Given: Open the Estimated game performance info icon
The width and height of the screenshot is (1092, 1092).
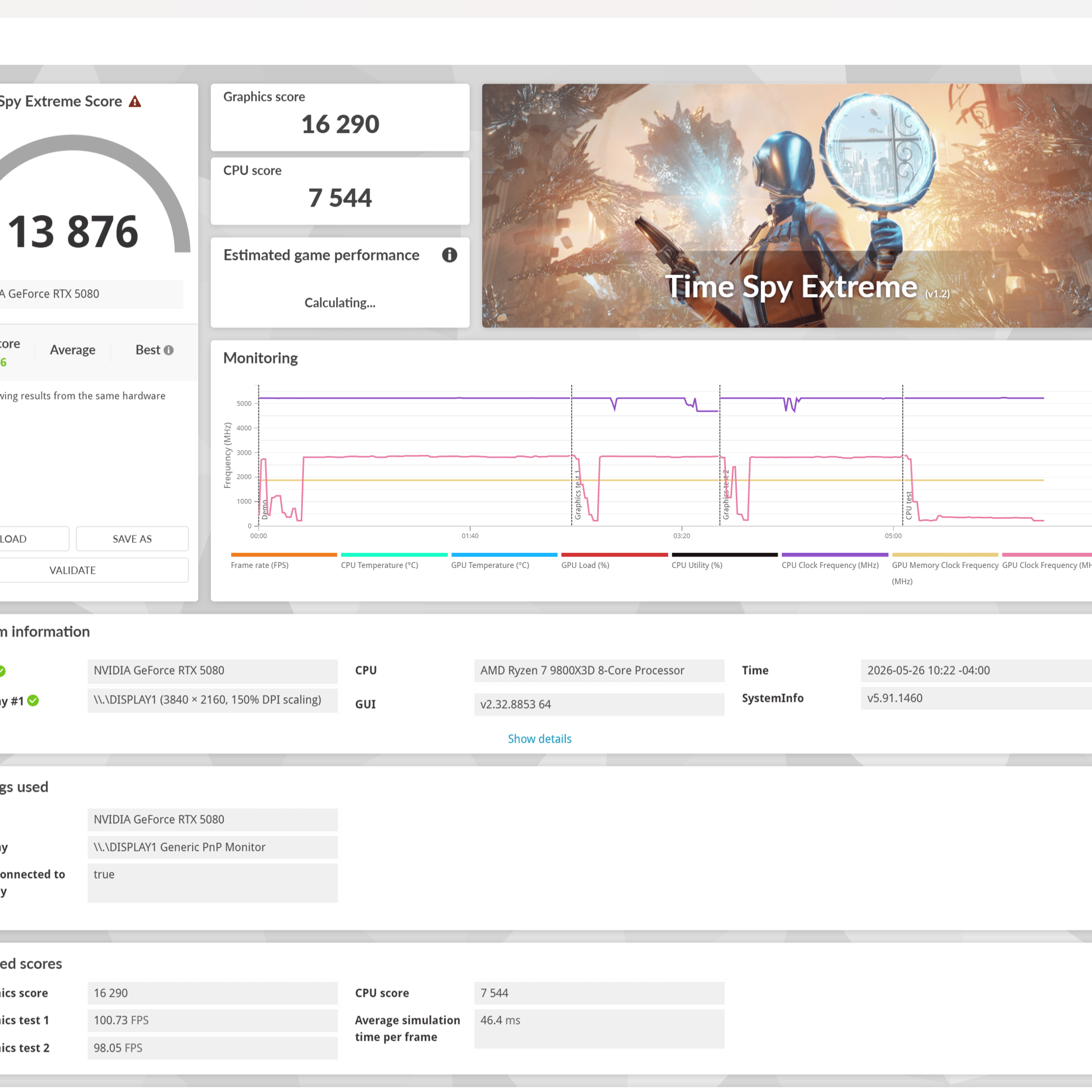Looking at the screenshot, I should pos(449,255).
